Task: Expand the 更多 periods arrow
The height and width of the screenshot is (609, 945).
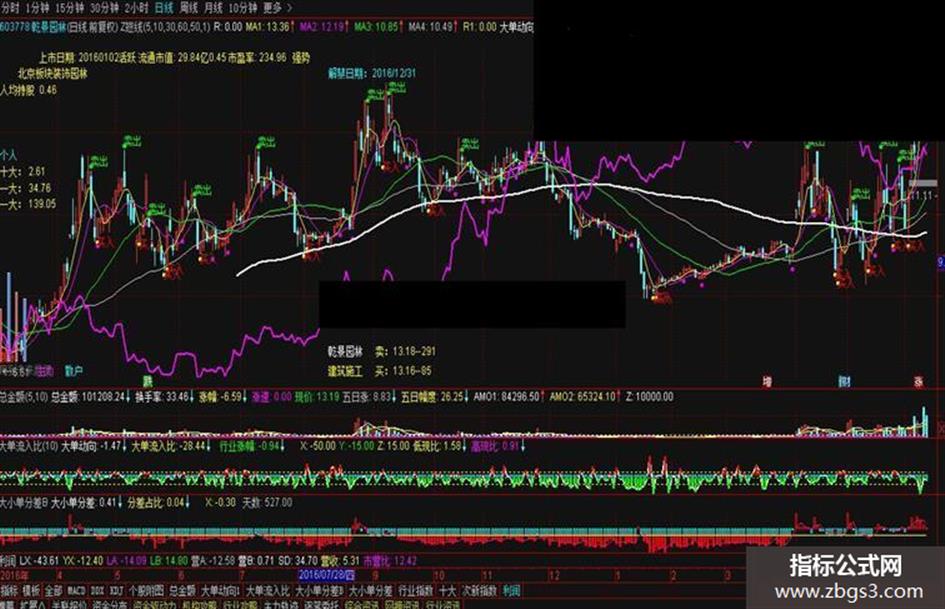Action: pyautogui.click(x=289, y=8)
